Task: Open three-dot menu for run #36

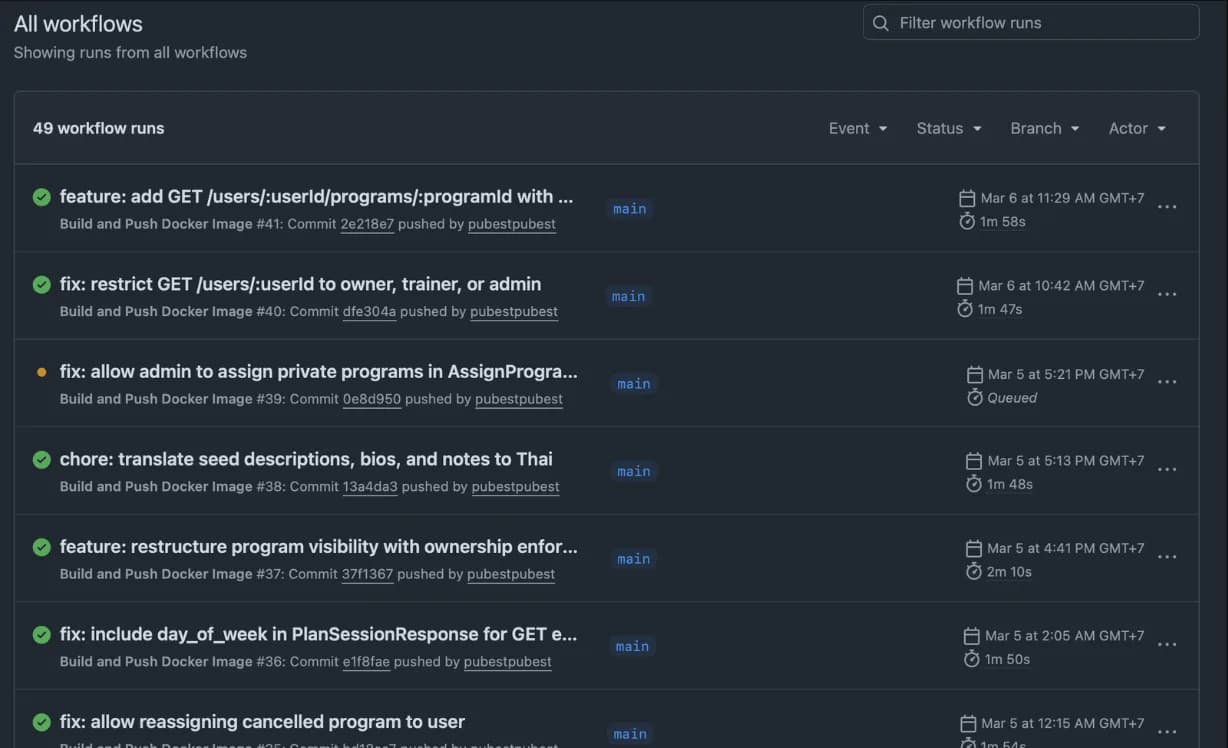Action: coord(1167,644)
